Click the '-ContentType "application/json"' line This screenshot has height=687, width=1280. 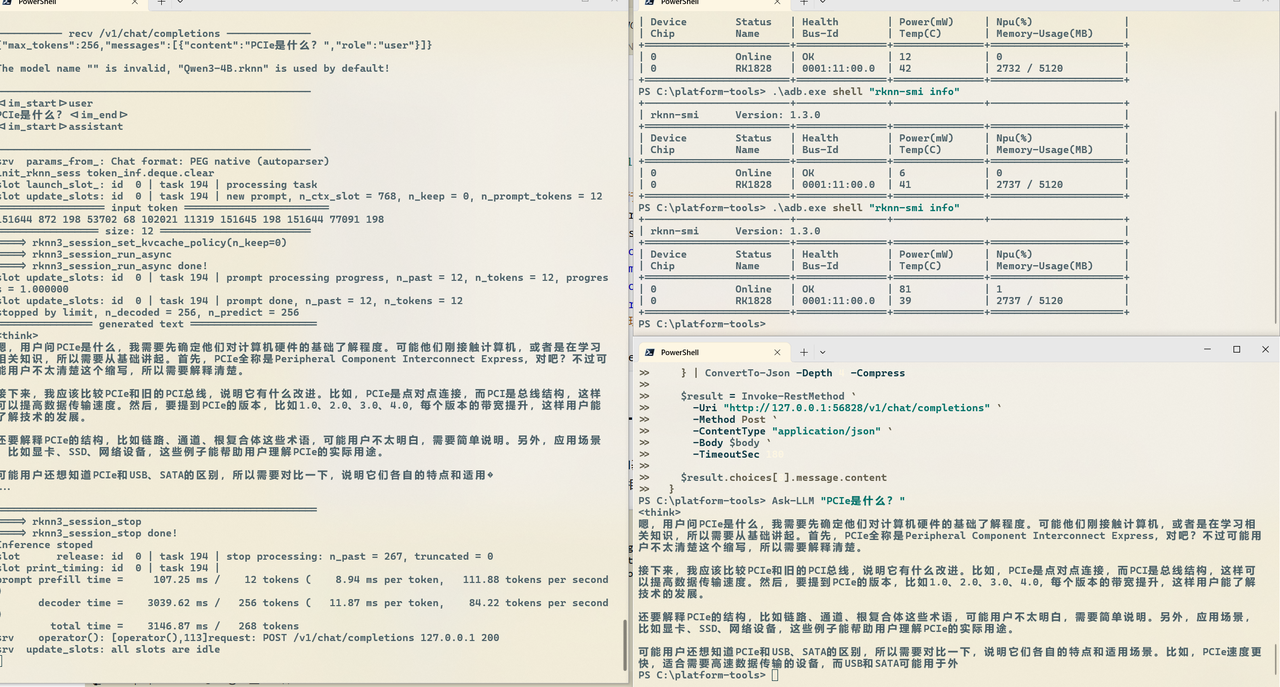pos(792,431)
